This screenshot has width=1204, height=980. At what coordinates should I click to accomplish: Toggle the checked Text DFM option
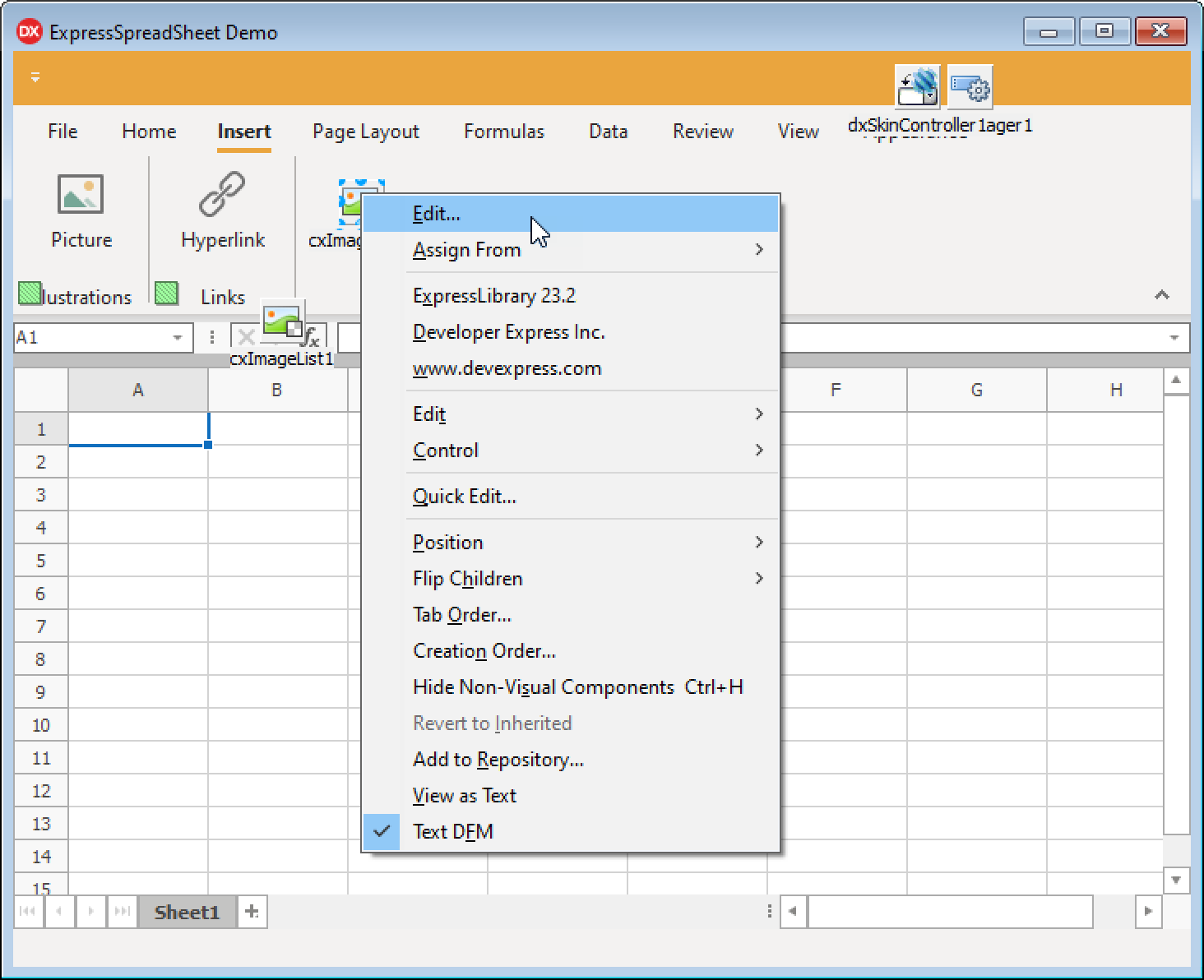click(452, 831)
